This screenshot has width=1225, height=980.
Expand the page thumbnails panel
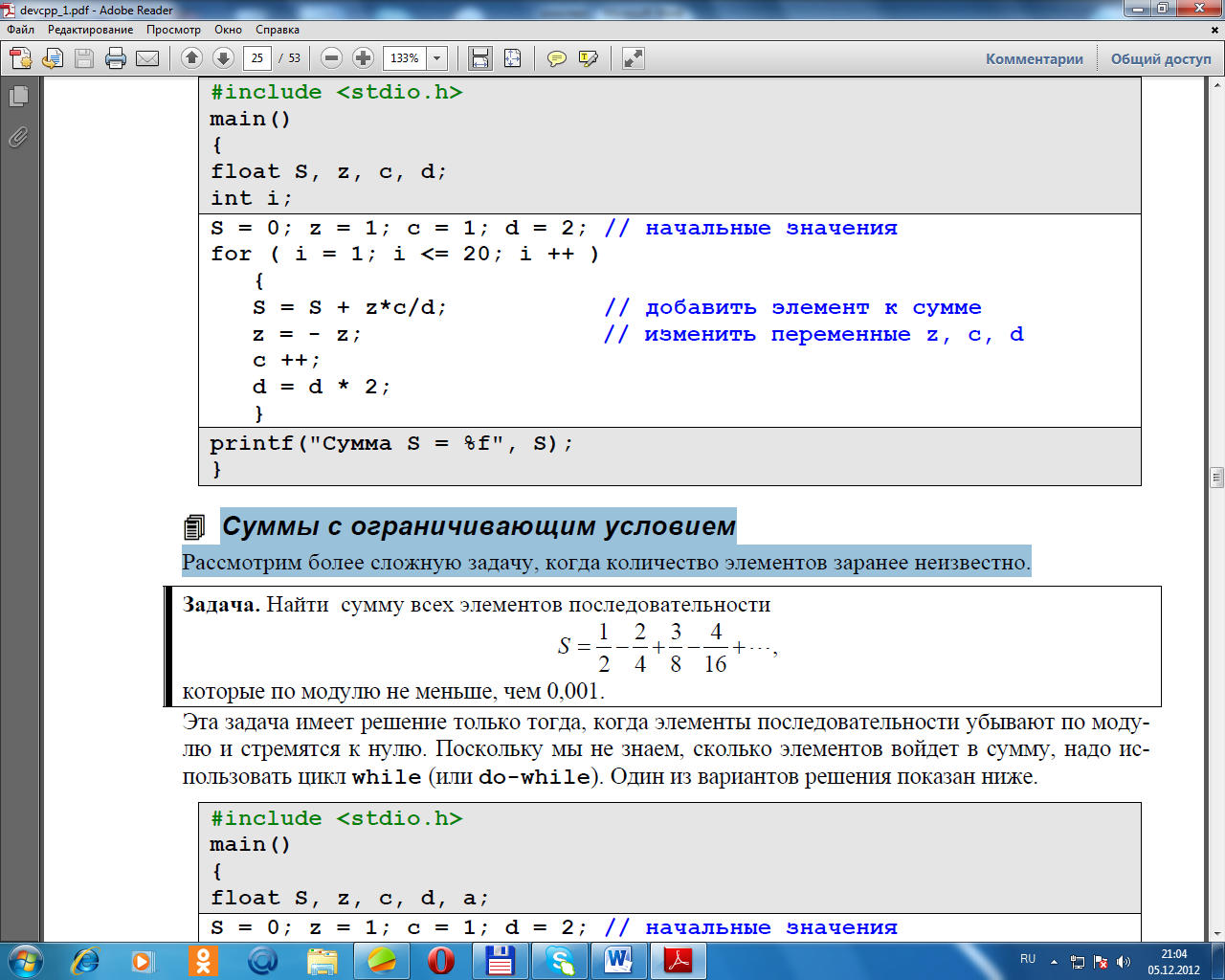[18, 96]
